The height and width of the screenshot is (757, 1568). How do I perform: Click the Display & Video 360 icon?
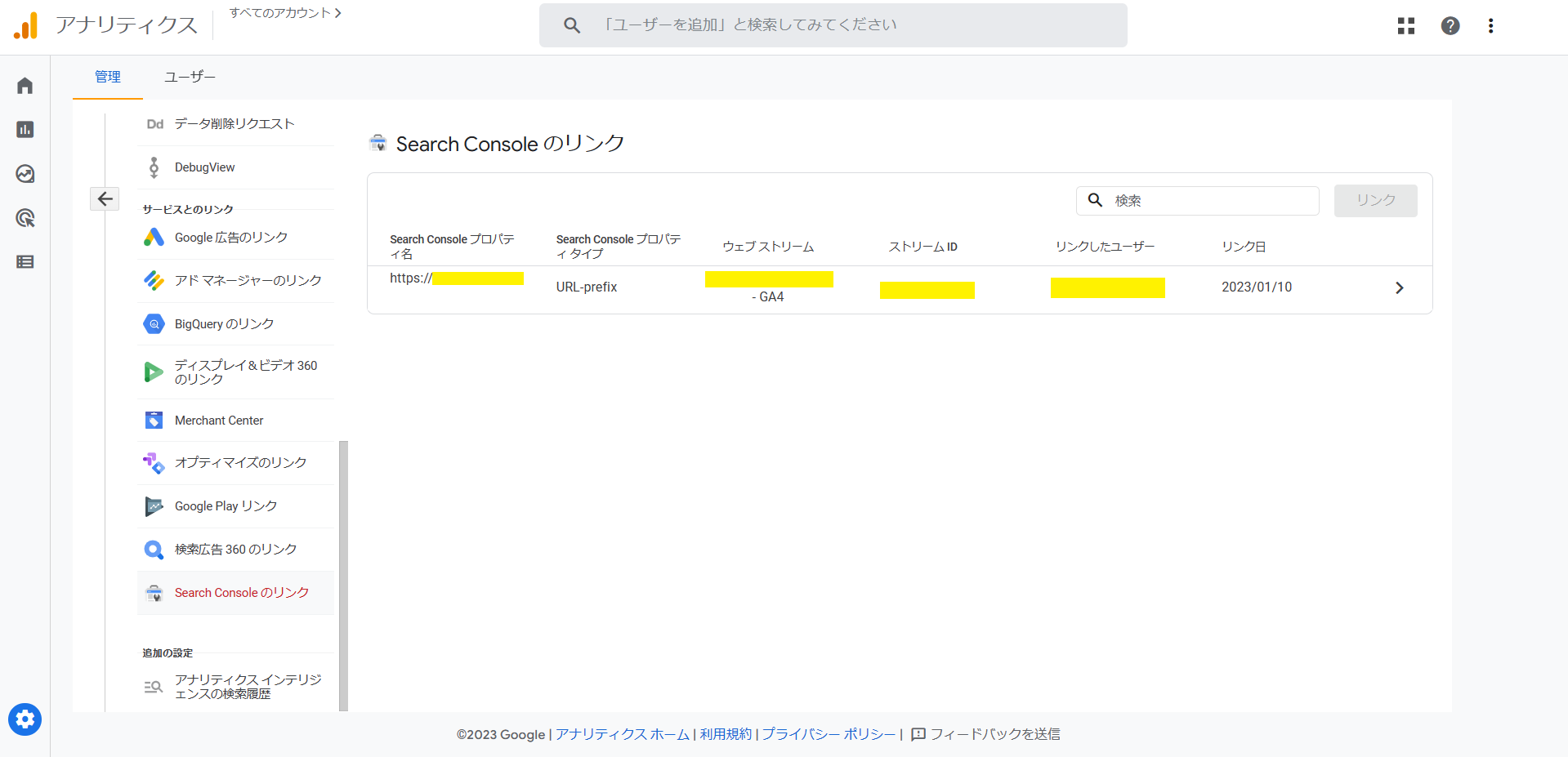coord(154,372)
